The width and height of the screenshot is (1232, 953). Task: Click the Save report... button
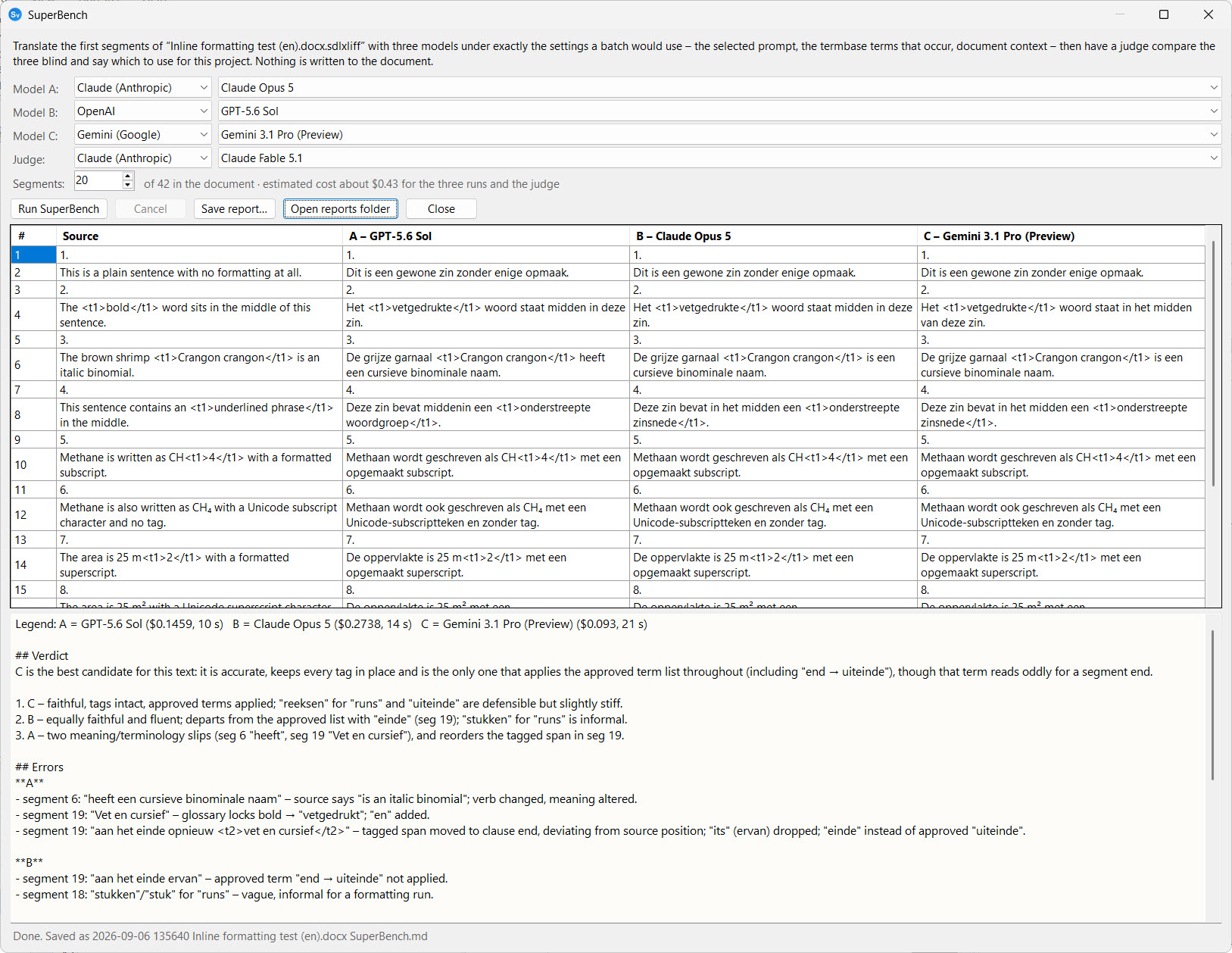click(235, 209)
